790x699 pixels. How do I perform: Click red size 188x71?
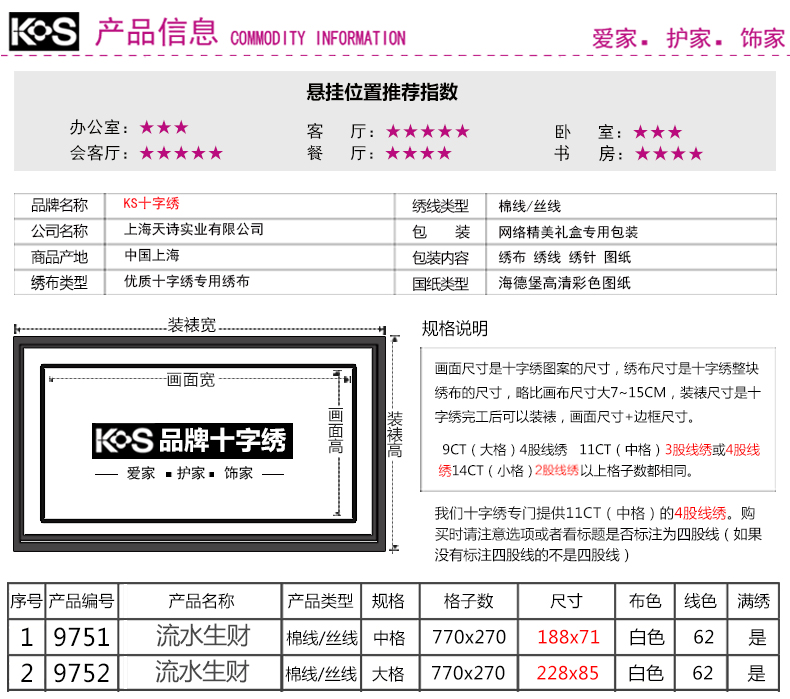point(568,637)
